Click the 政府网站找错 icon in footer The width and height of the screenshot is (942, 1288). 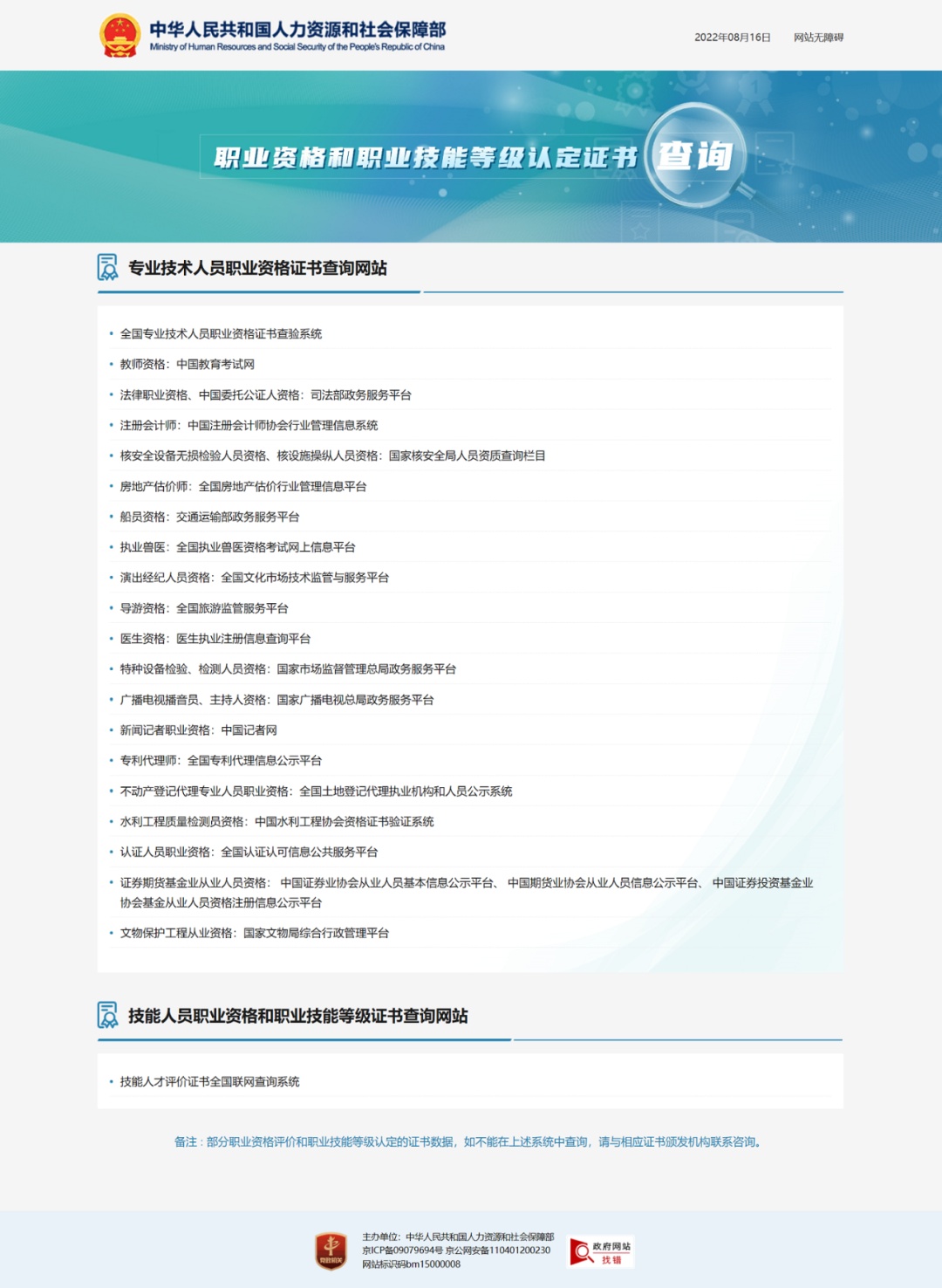[600, 1251]
